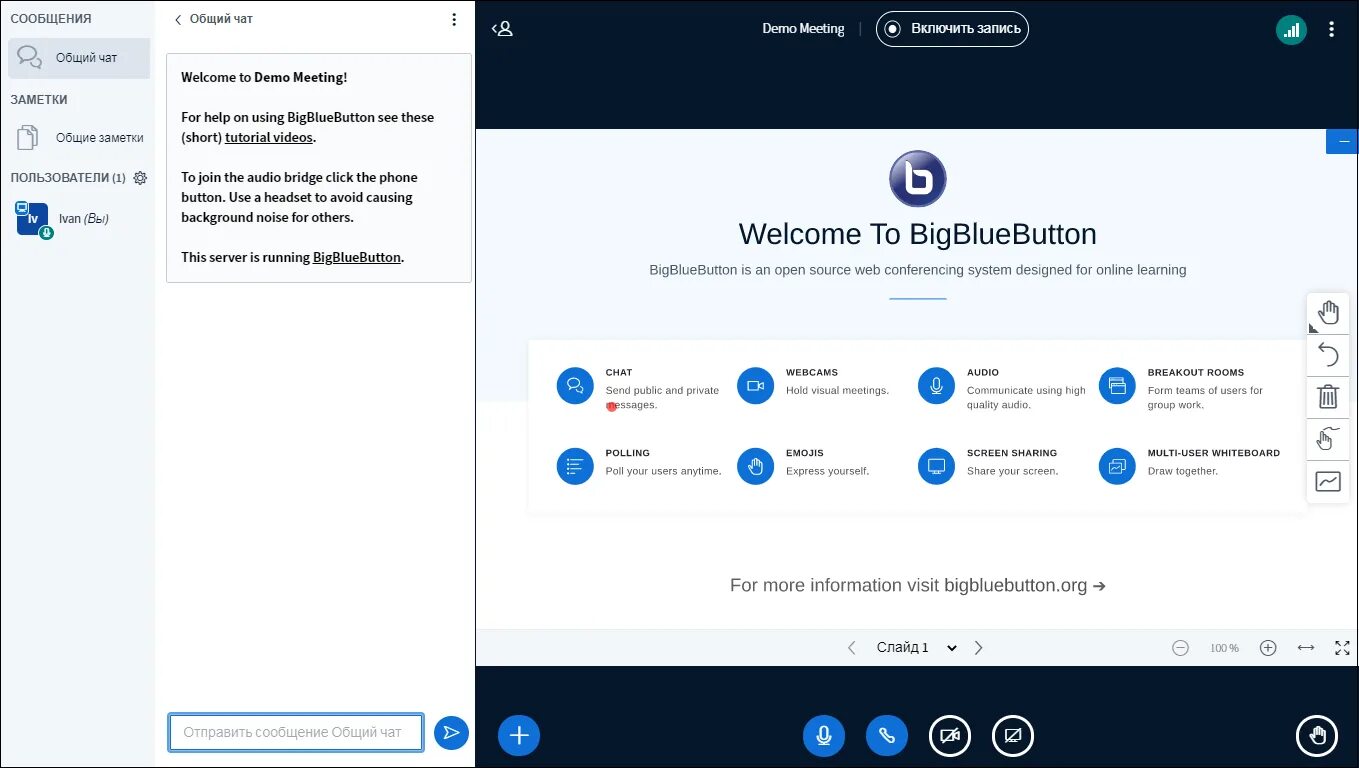The width and height of the screenshot is (1359, 768).
Task: Reset zoom at 100 % label
Action: 1224,648
